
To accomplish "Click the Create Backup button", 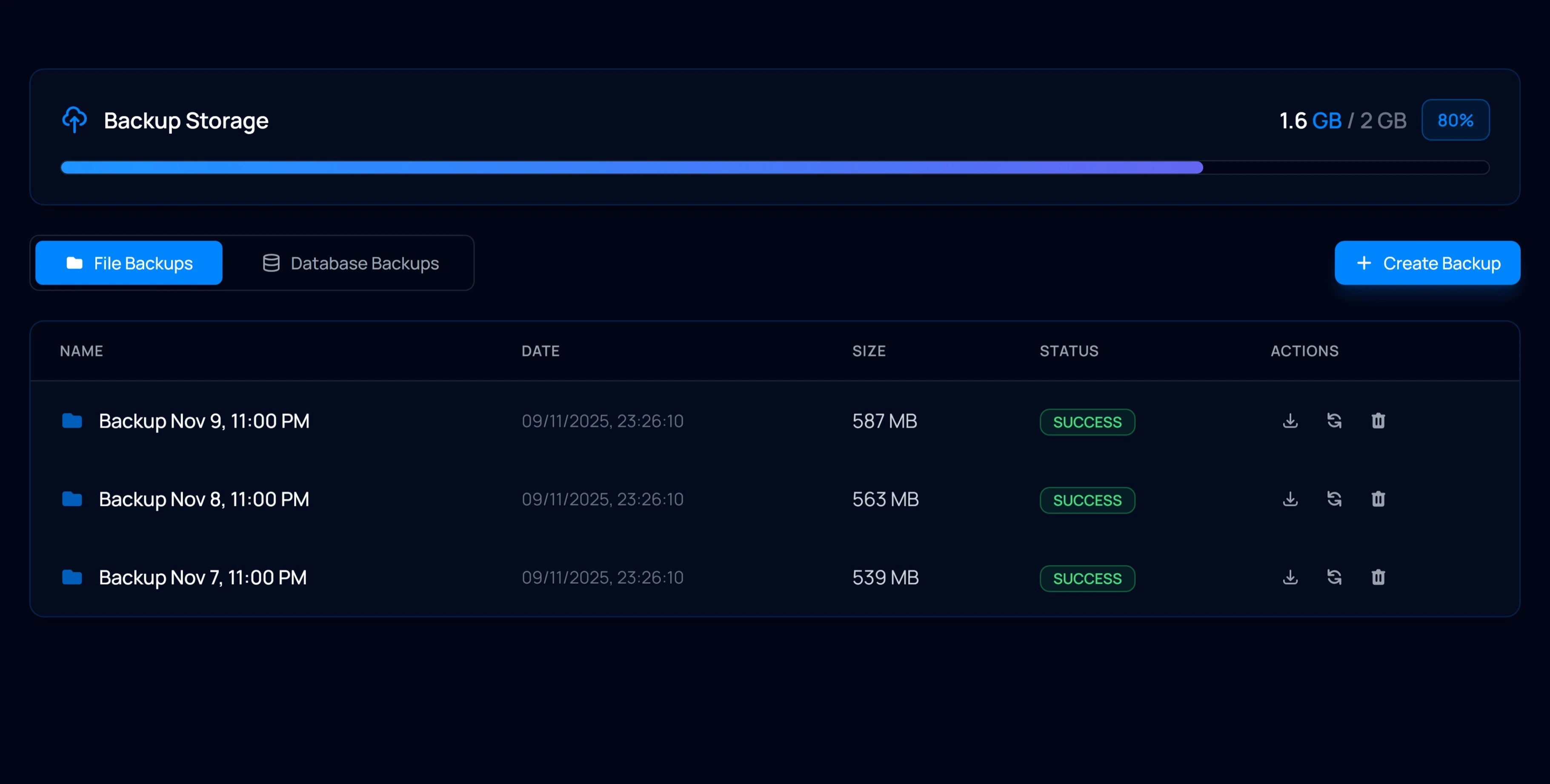I will (x=1428, y=263).
